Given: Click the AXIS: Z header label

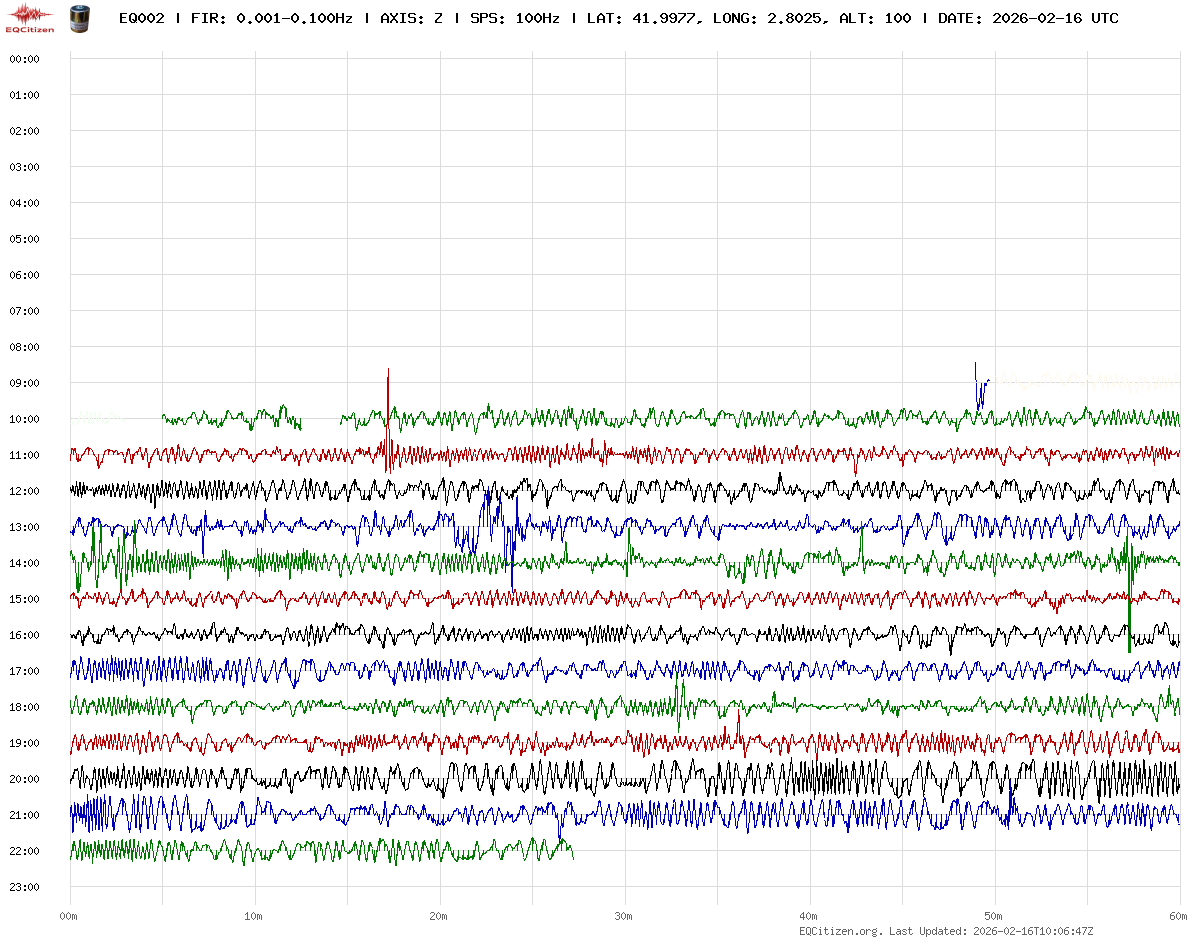Looking at the screenshot, I should pyautogui.click(x=412, y=19).
